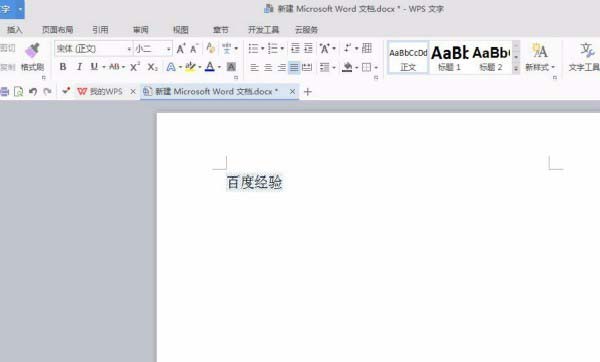The height and width of the screenshot is (362, 600).
Task: Align text left
Action: coord(254,68)
